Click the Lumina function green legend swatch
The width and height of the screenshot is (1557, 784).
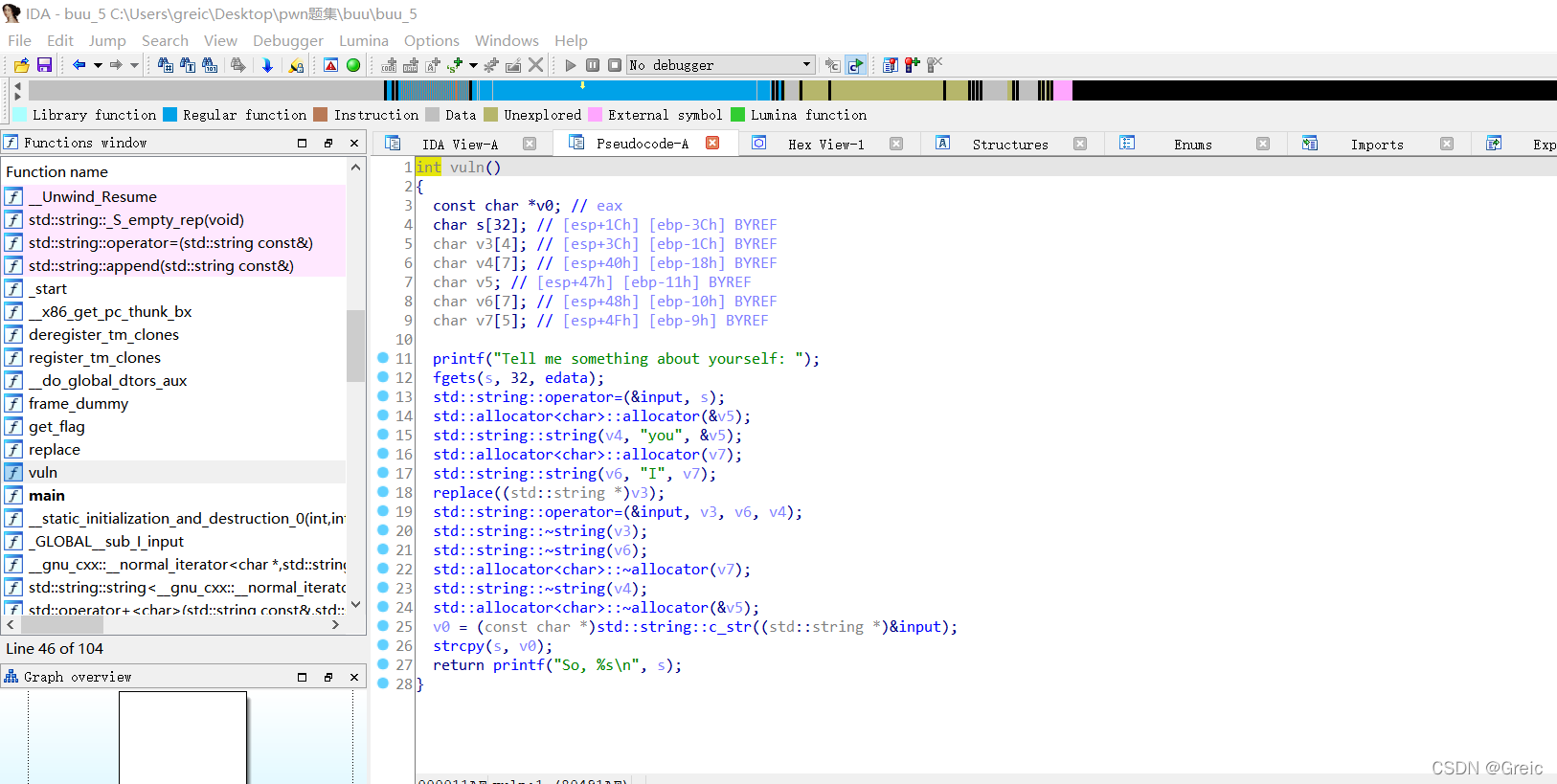pos(737,115)
